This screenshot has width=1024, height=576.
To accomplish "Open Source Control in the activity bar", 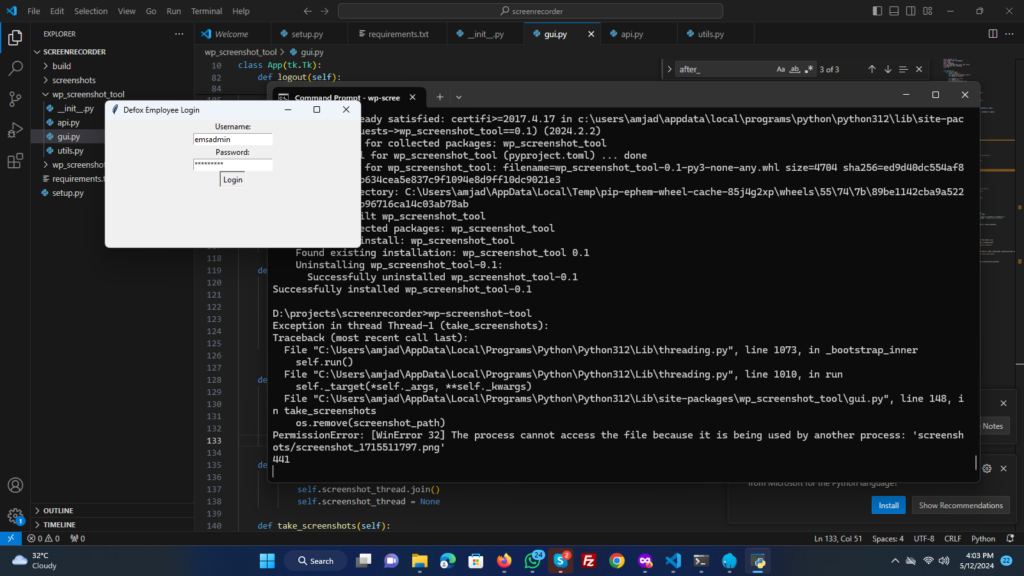I will click(16, 99).
